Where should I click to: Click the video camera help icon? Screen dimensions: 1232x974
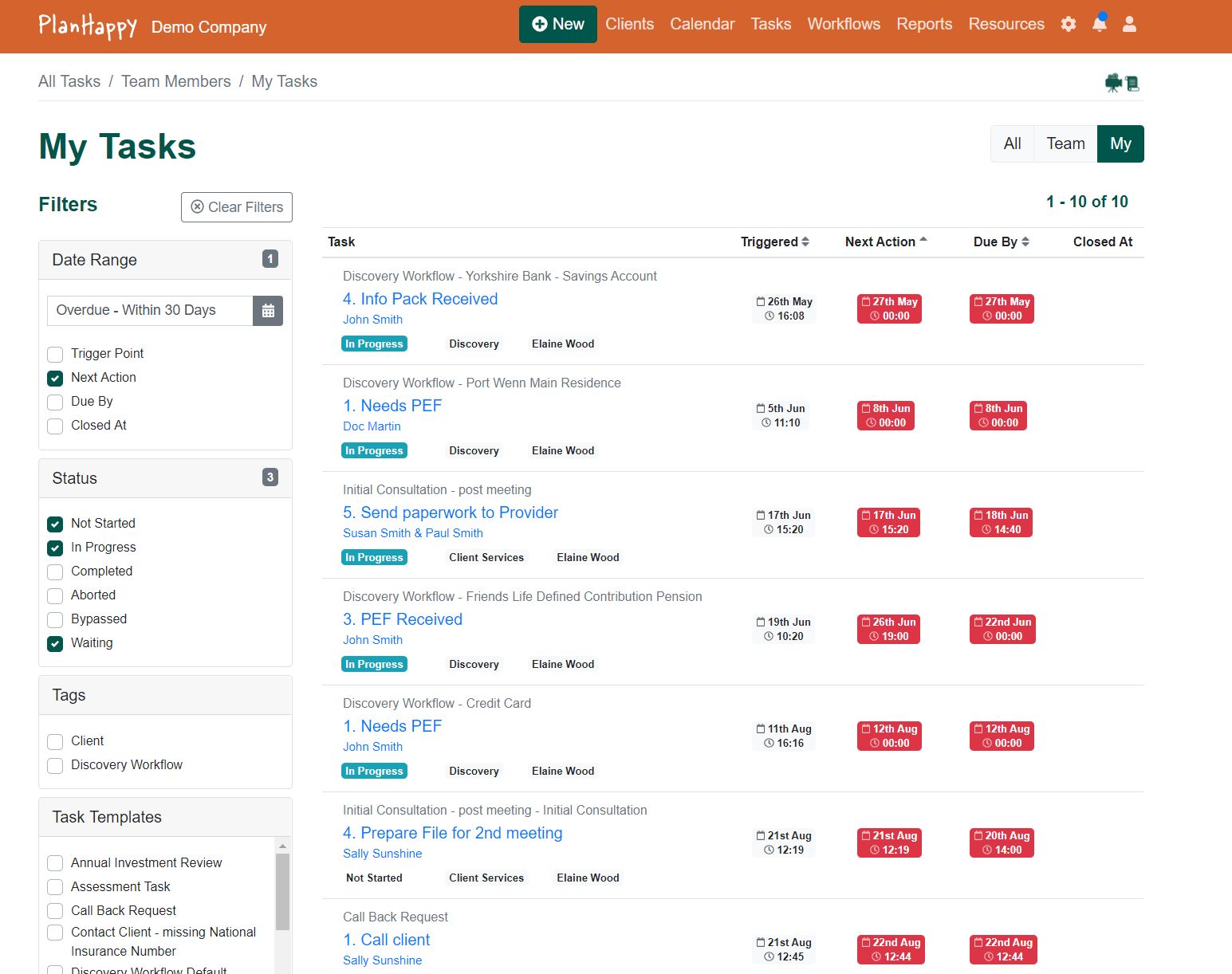(x=1114, y=82)
